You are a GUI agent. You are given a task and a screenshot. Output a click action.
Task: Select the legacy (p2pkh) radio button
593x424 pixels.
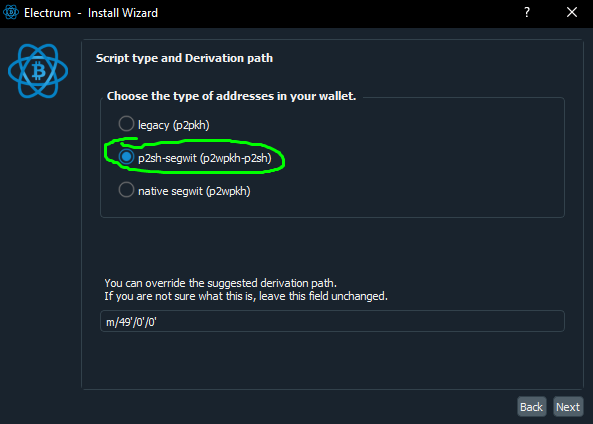click(126, 124)
